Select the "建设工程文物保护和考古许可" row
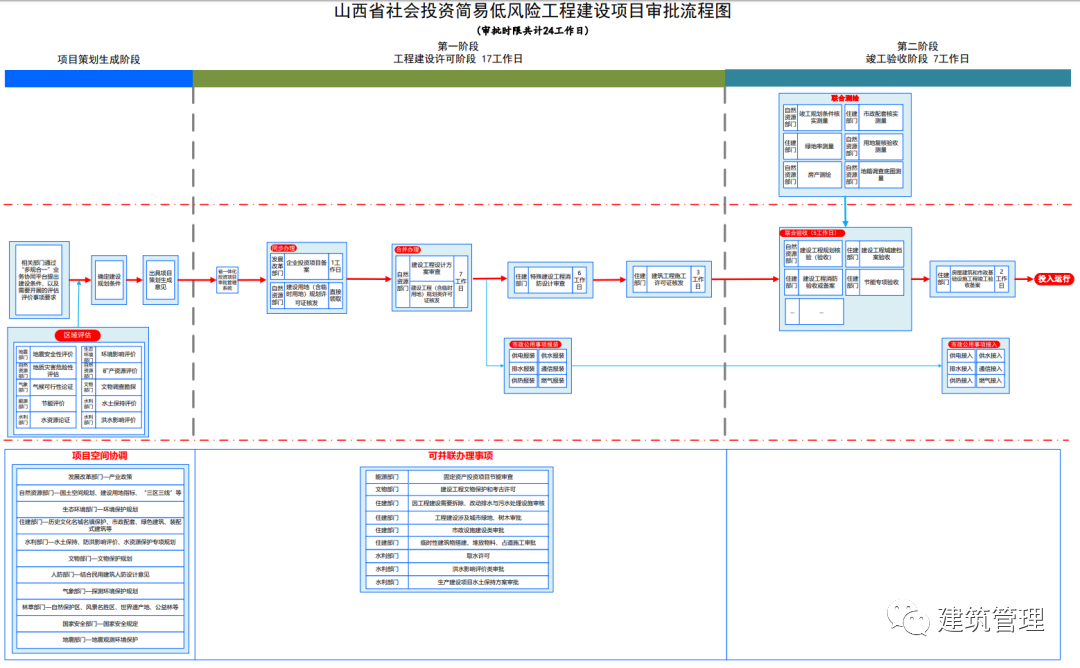The image size is (1080, 668). click(457, 490)
